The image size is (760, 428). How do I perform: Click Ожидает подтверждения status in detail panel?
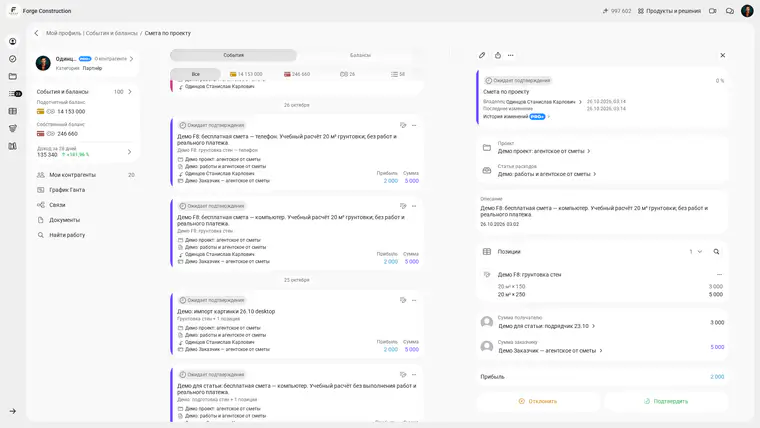click(x=518, y=80)
